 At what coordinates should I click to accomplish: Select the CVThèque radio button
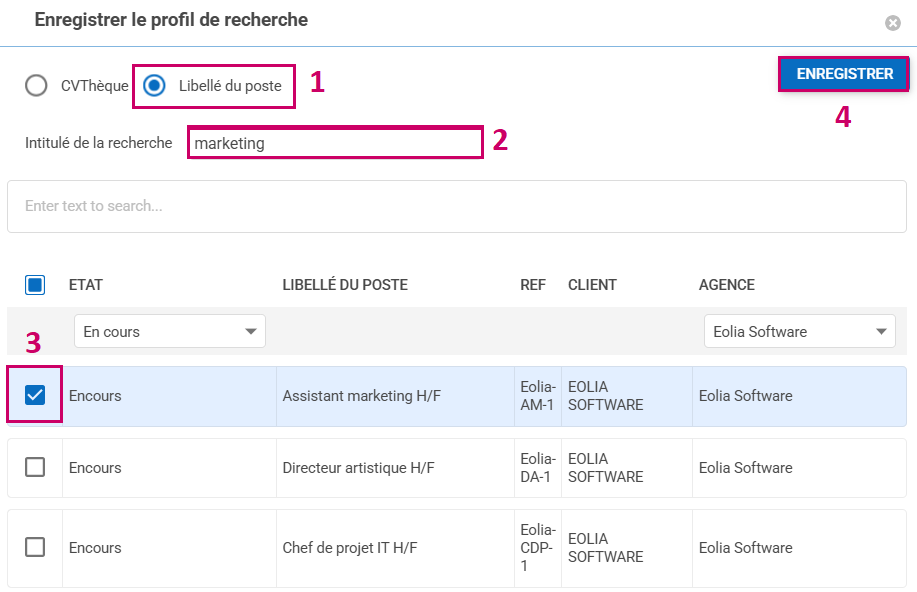pyautogui.click(x=36, y=86)
